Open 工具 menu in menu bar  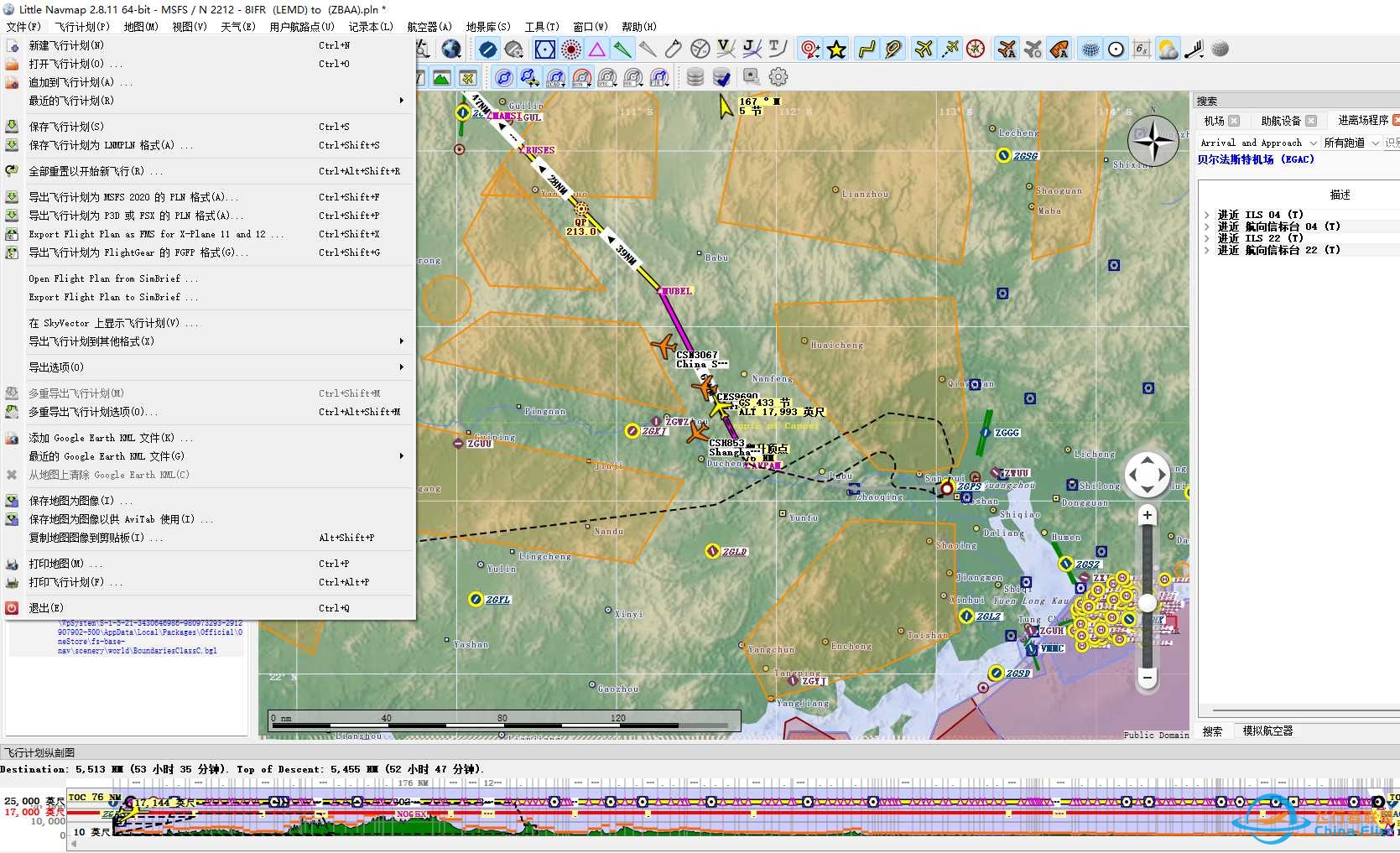pos(541,27)
